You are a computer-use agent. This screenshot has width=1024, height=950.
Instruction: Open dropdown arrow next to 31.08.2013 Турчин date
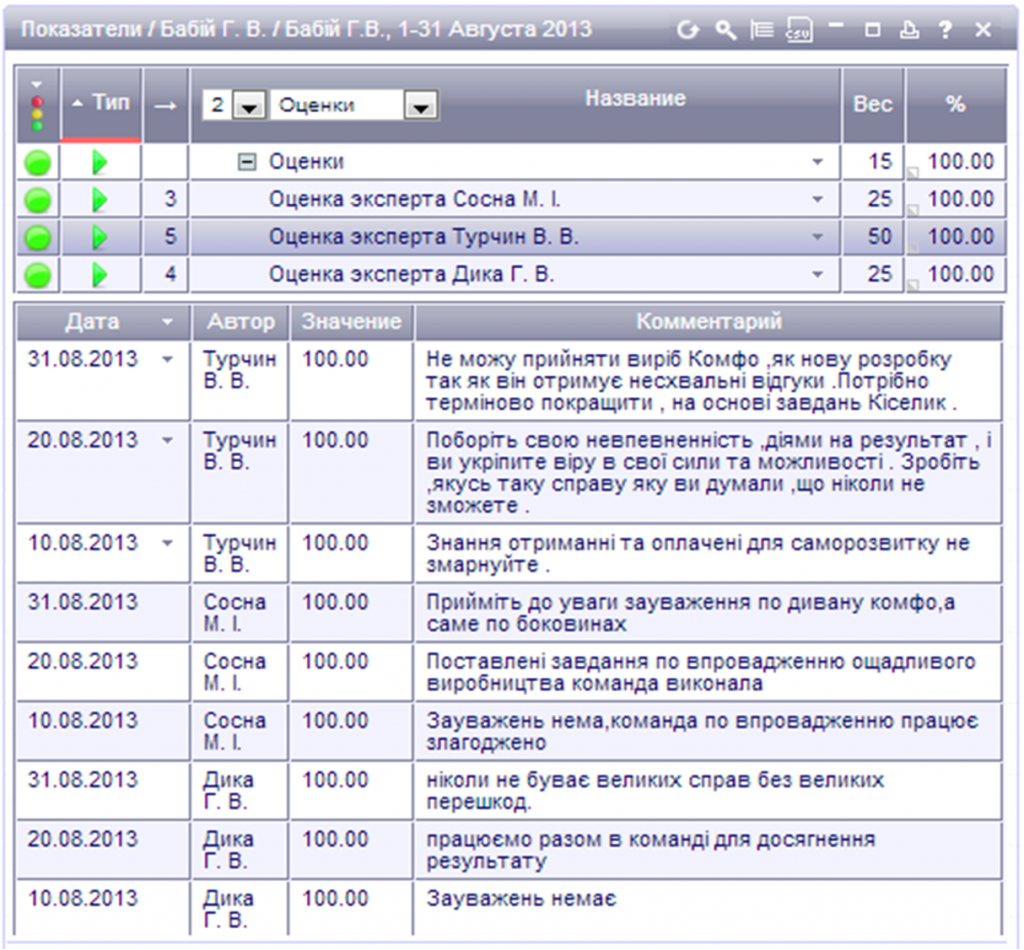tap(167, 360)
